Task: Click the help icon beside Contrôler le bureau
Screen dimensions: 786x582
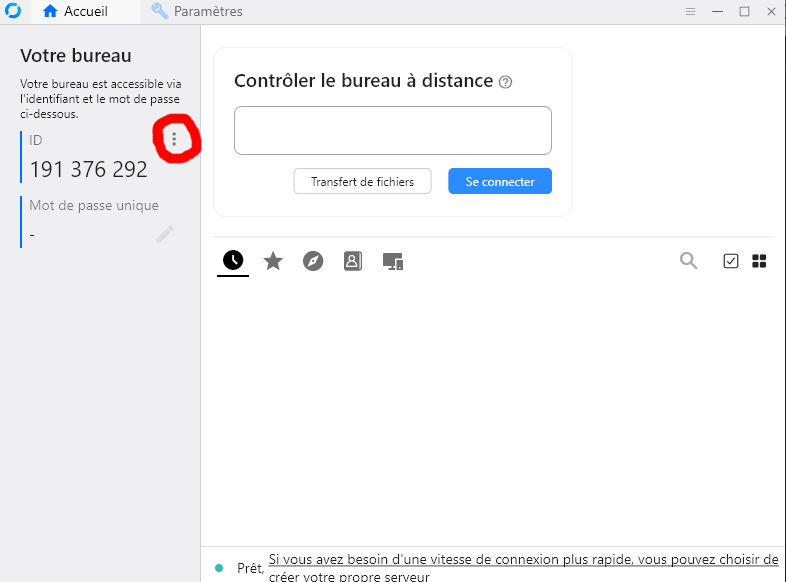Action: point(505,82)
